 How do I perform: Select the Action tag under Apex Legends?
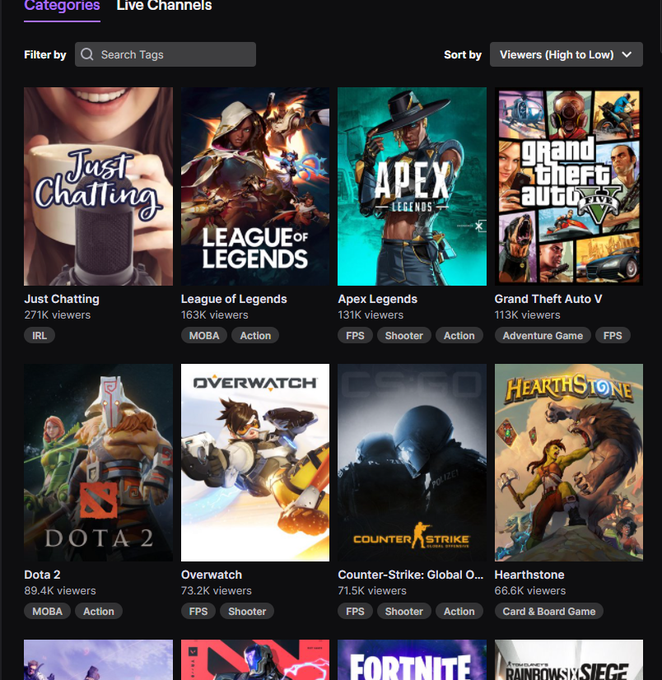pos(459,336)
